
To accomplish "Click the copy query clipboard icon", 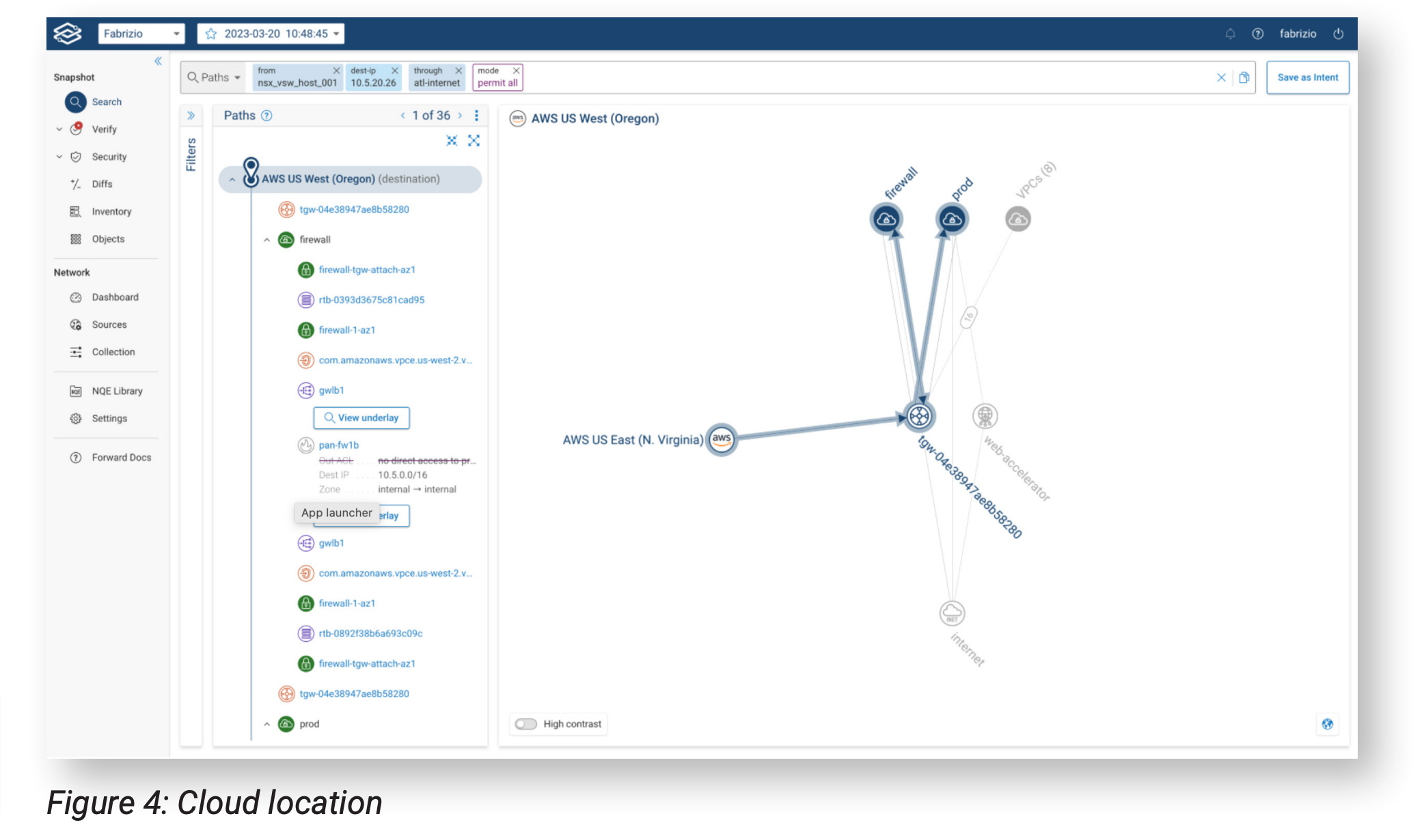I will point(1244,77).
